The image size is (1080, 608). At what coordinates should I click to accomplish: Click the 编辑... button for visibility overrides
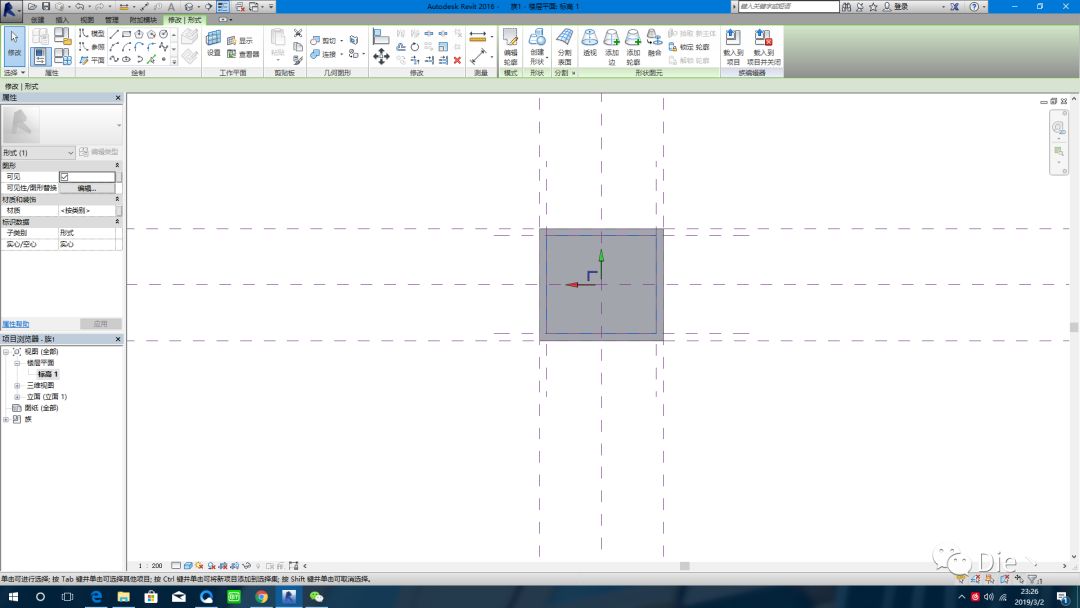86,188
